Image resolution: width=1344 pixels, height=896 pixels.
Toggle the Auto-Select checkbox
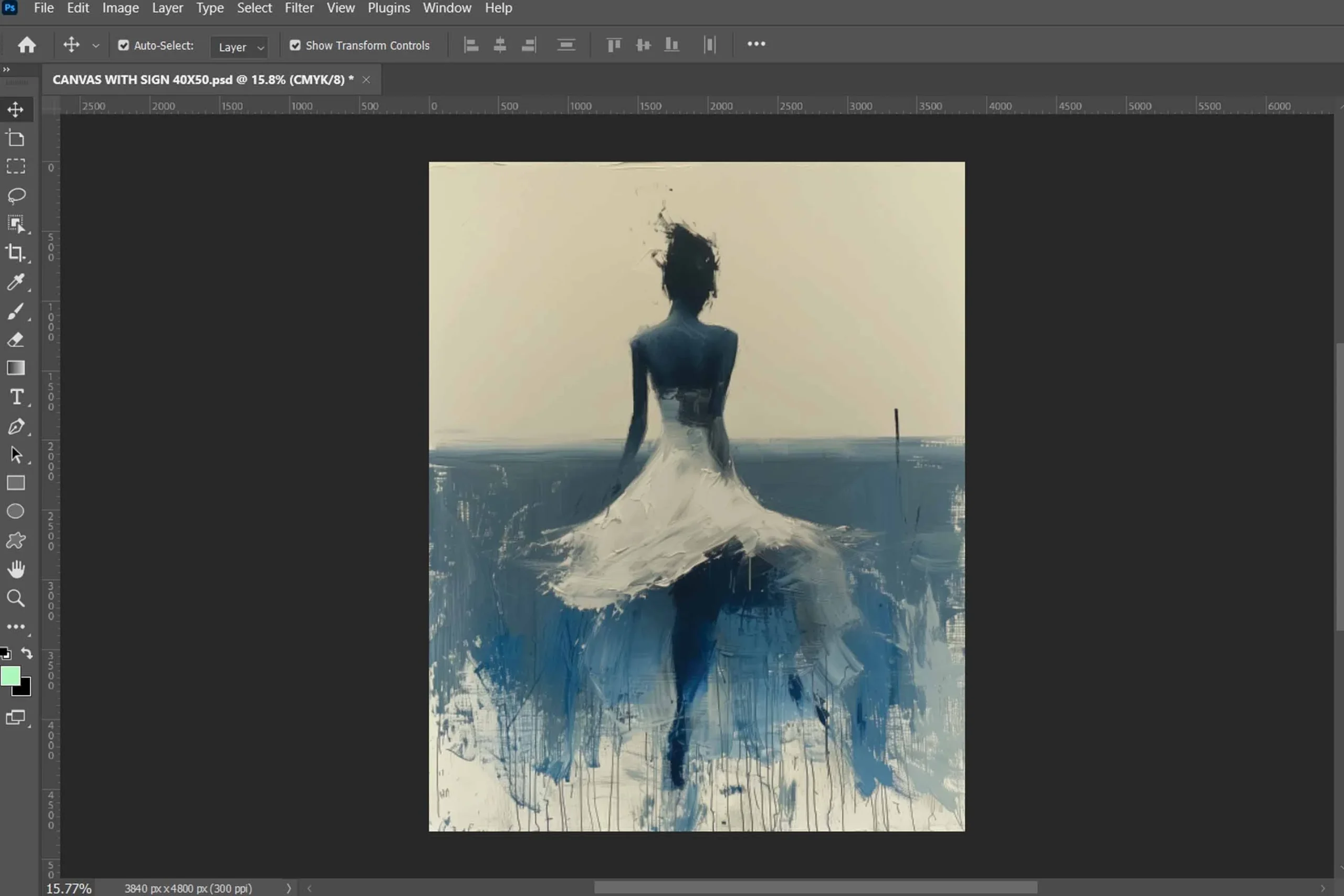tap(123, 45)
